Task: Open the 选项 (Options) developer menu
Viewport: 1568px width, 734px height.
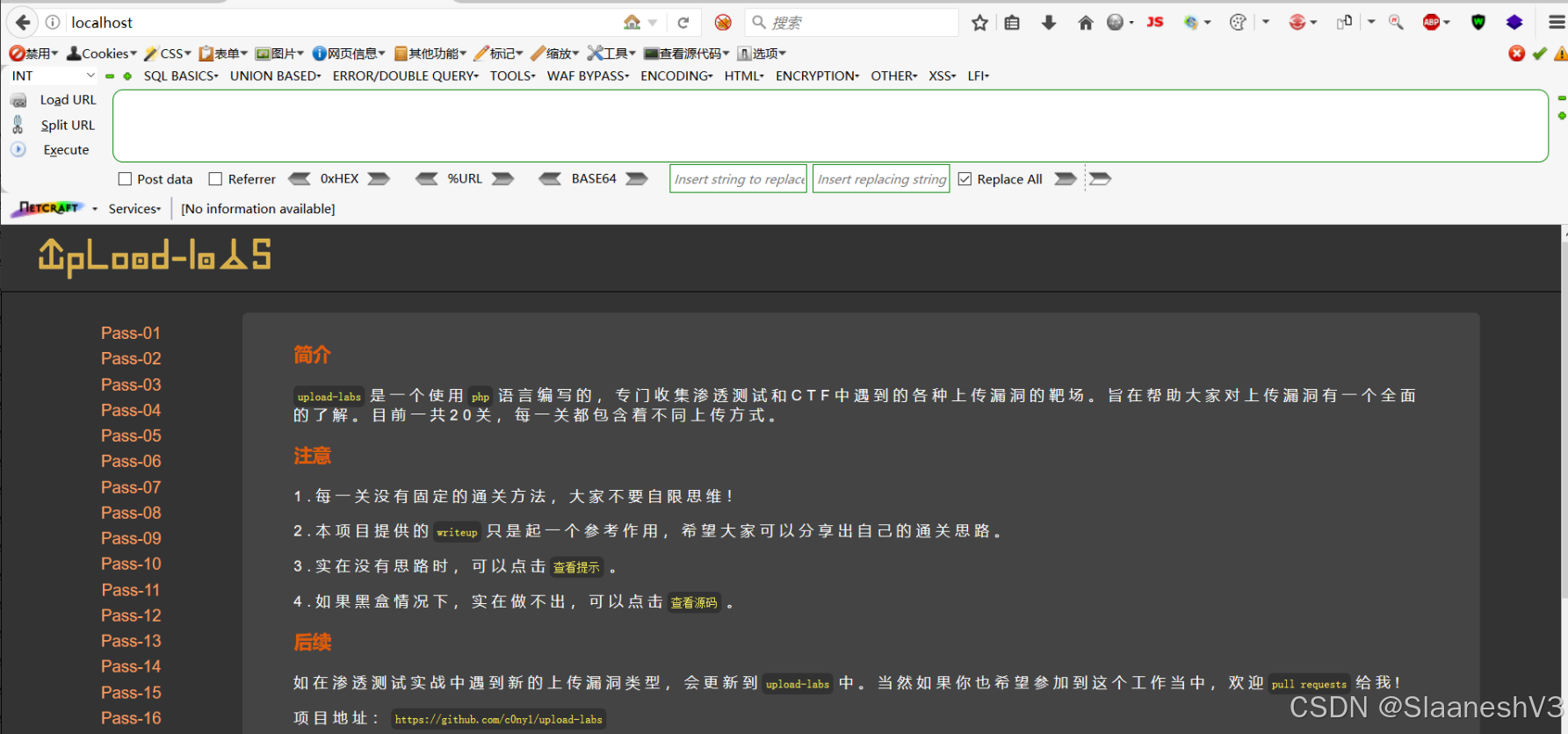Action: click(x=762, y=54)
